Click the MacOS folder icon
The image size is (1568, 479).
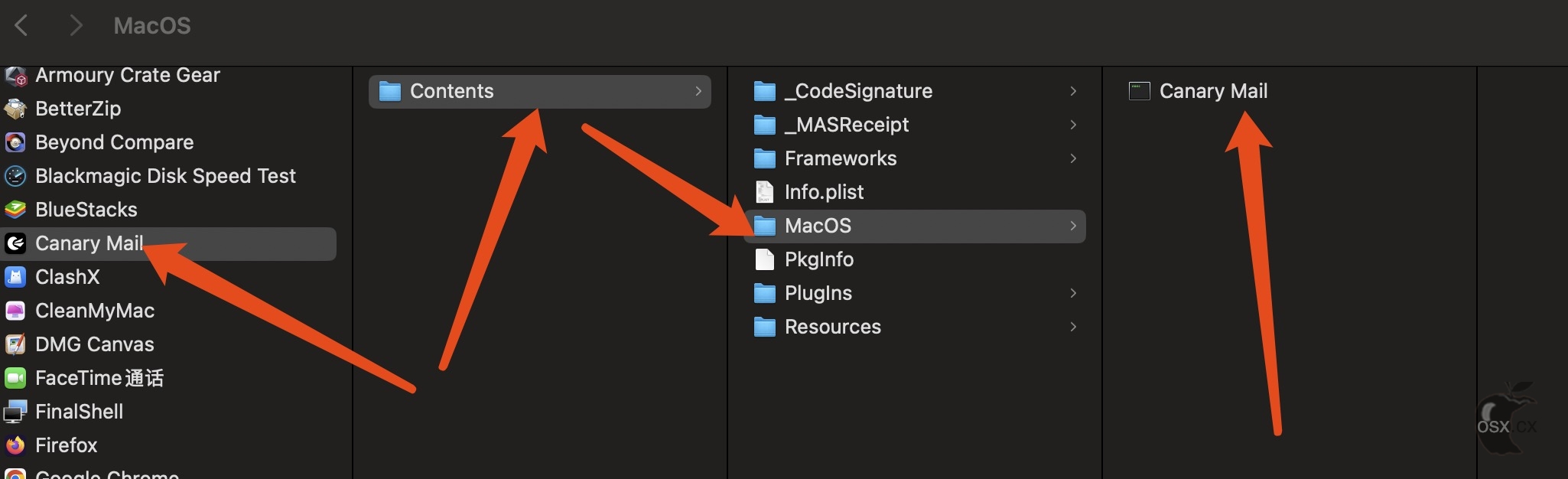click(765, 226)
